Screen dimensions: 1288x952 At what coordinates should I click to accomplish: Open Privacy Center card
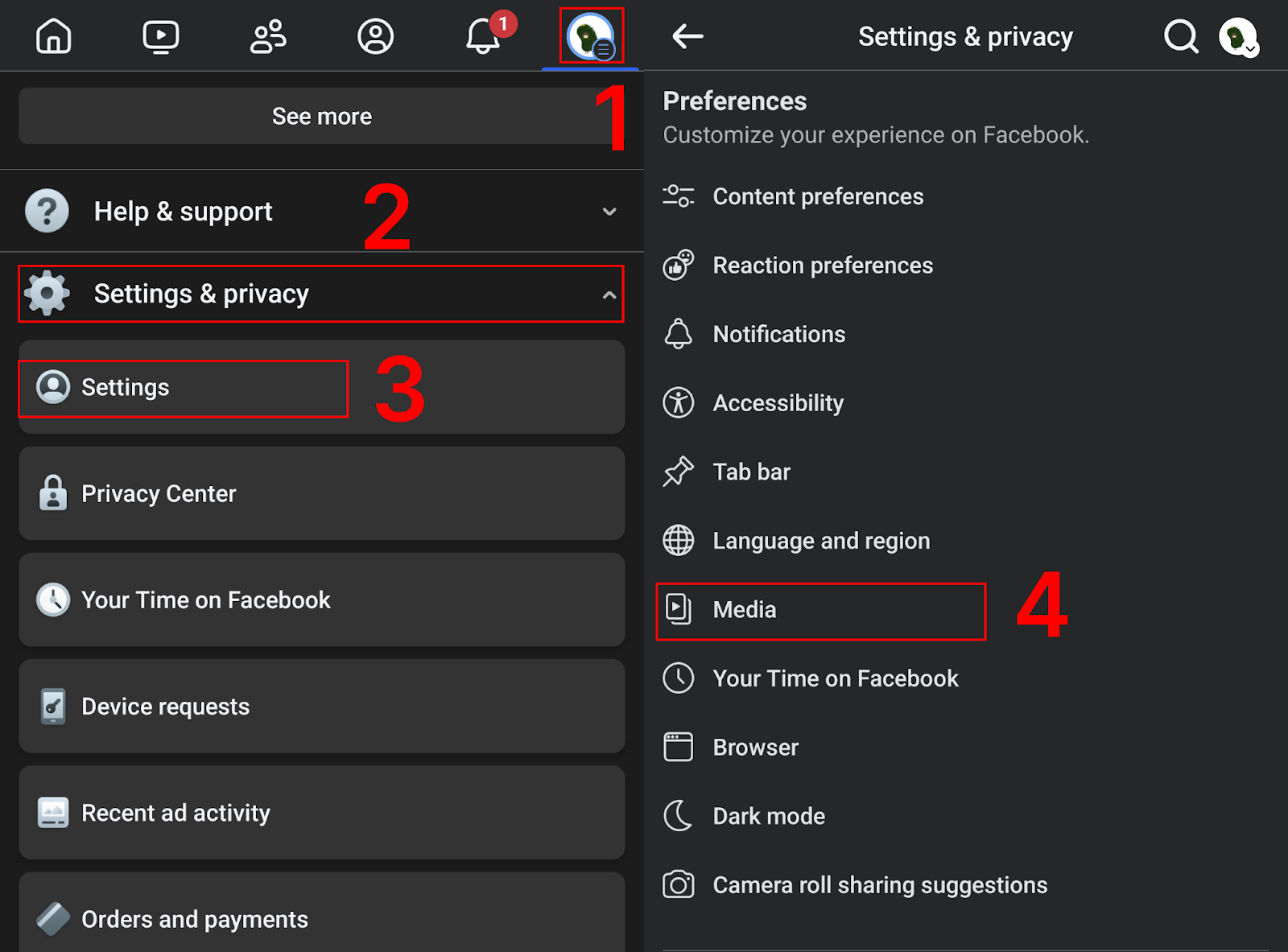click(x=322, y=493)
